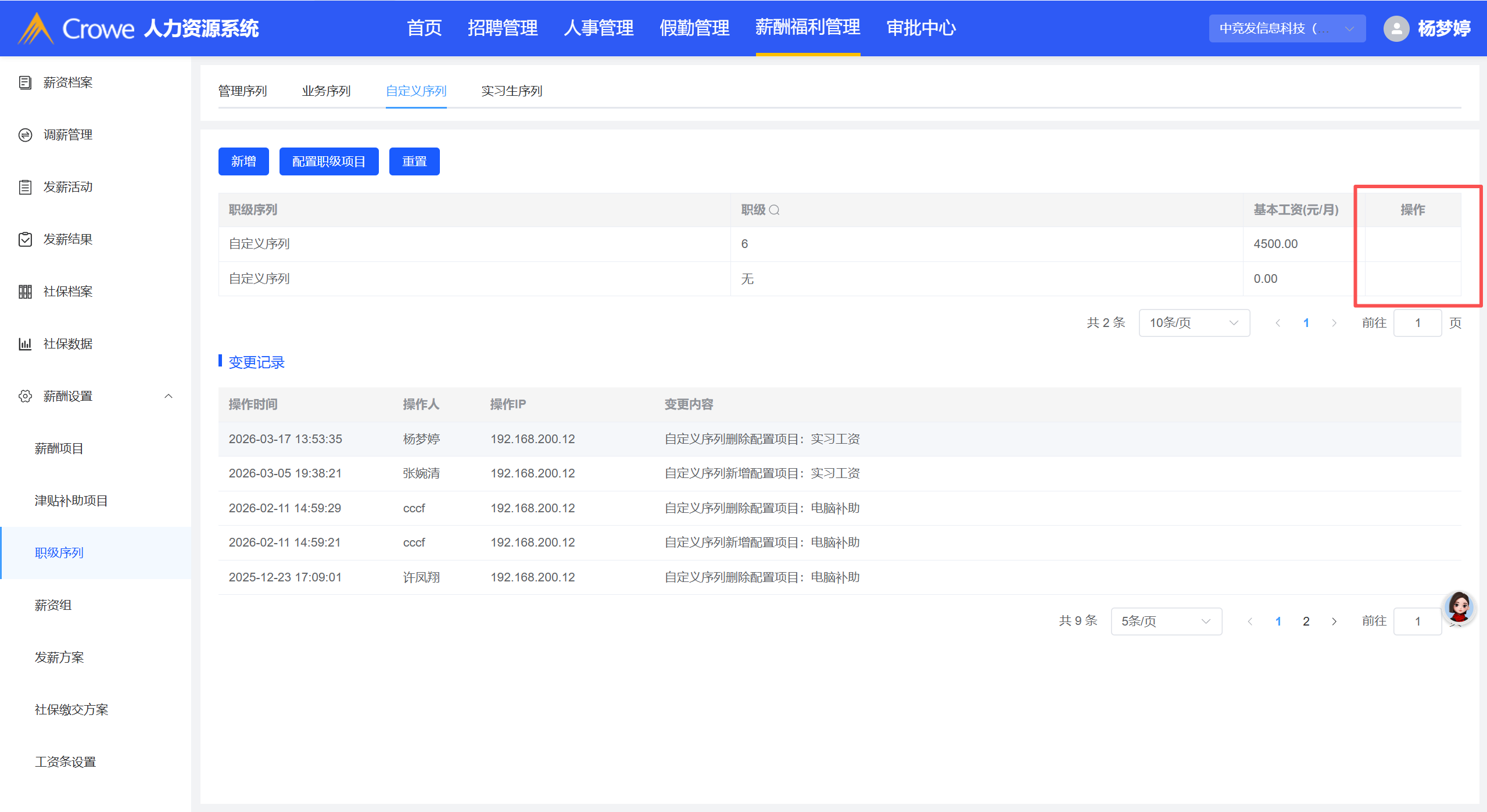Select 薪资组 in the sidebar

[53, 605]
